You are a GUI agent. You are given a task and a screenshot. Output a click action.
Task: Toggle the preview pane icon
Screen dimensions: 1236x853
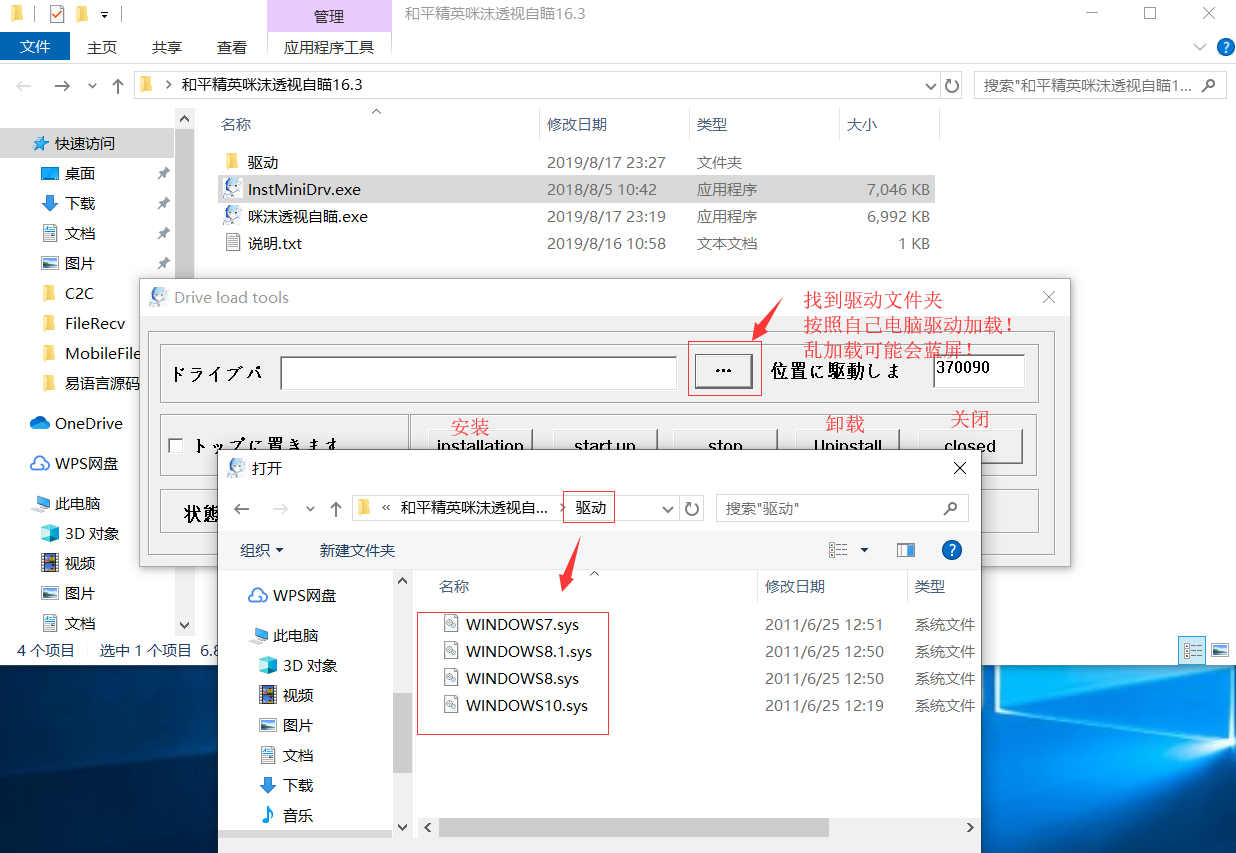click(x=906, y=550)
